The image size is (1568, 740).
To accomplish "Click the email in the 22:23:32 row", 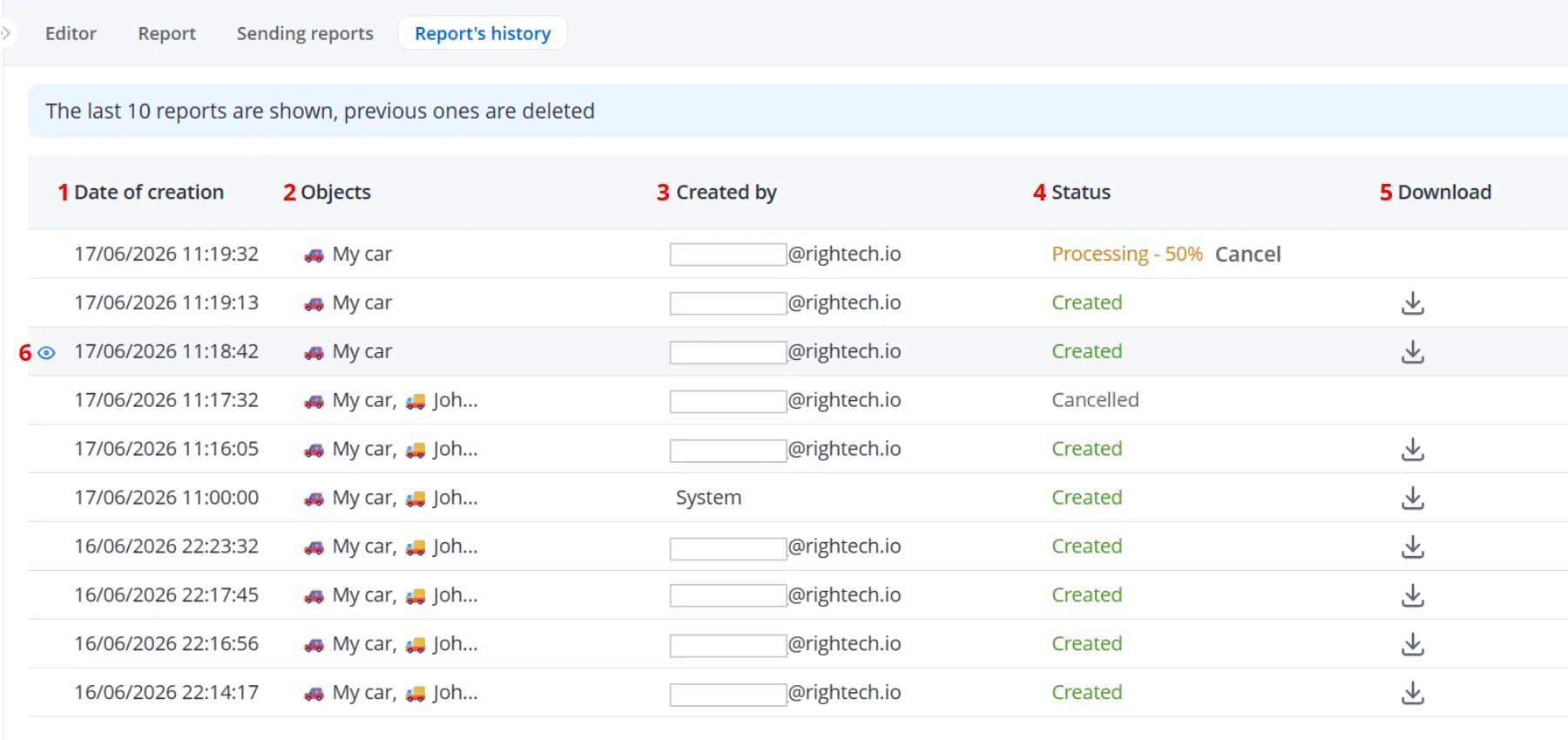I will pyautogui.click(x=786, y=547).
